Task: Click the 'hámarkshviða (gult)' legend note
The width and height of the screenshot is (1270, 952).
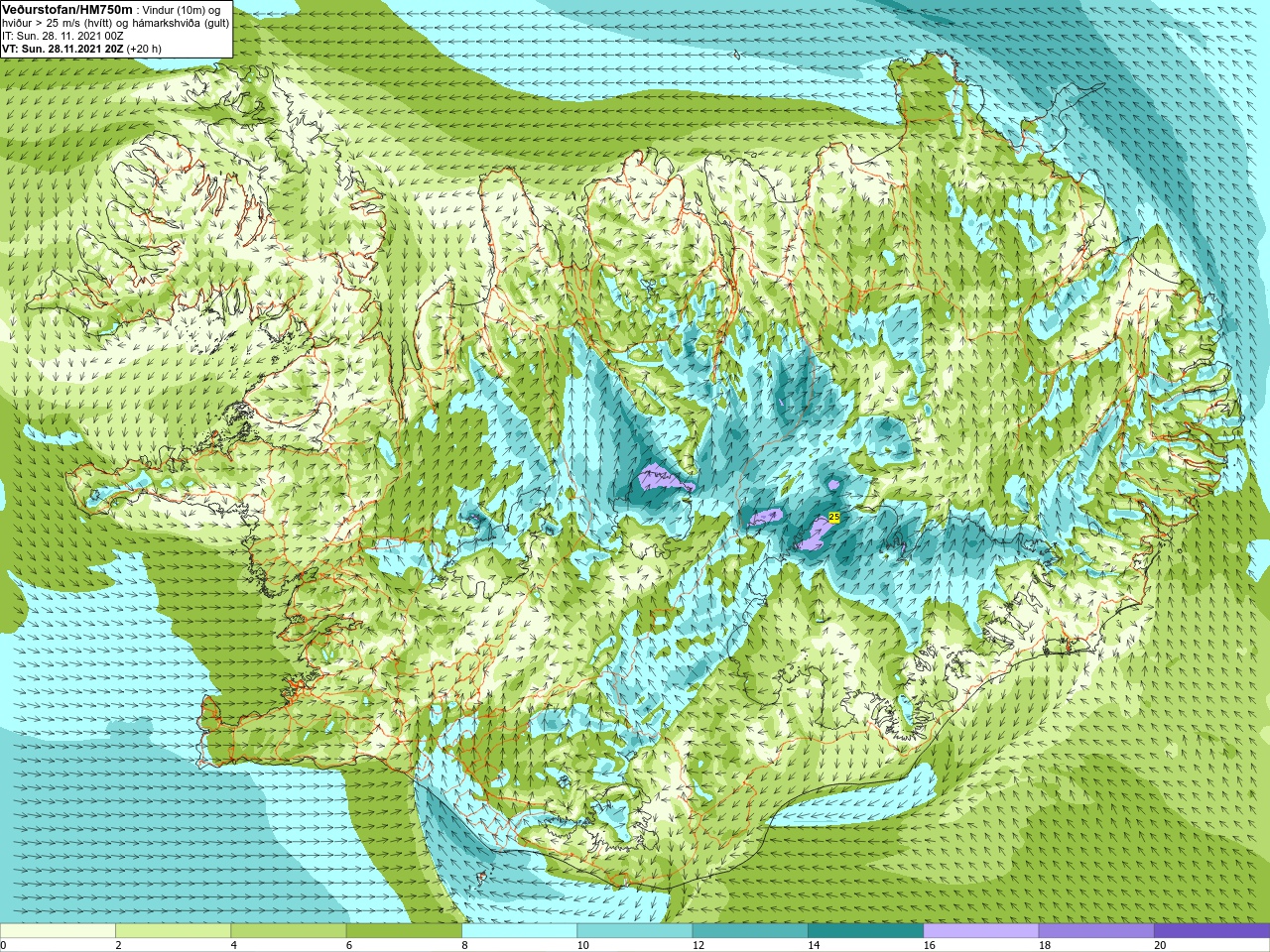Action: [179, 23]
